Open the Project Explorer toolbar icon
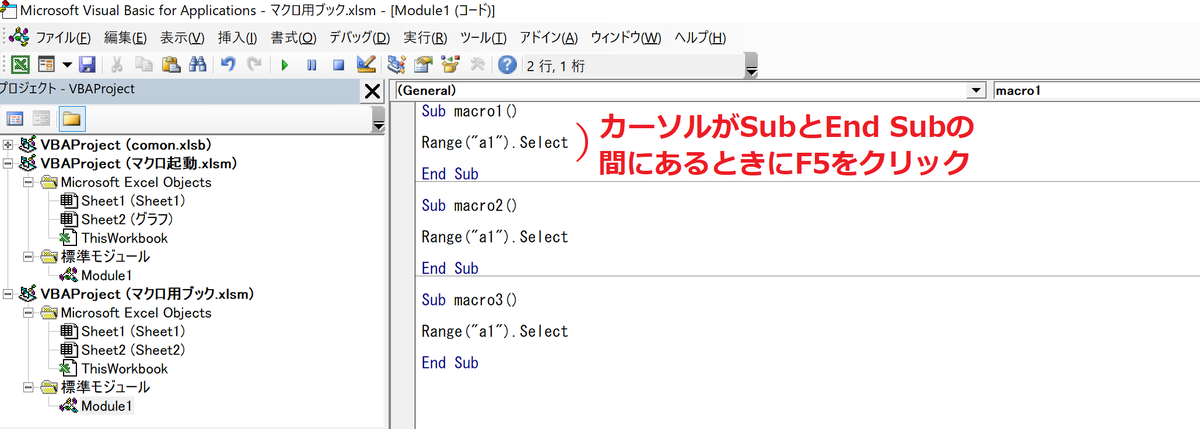Screen dimensions: 1200x429 tap(396, 66)
